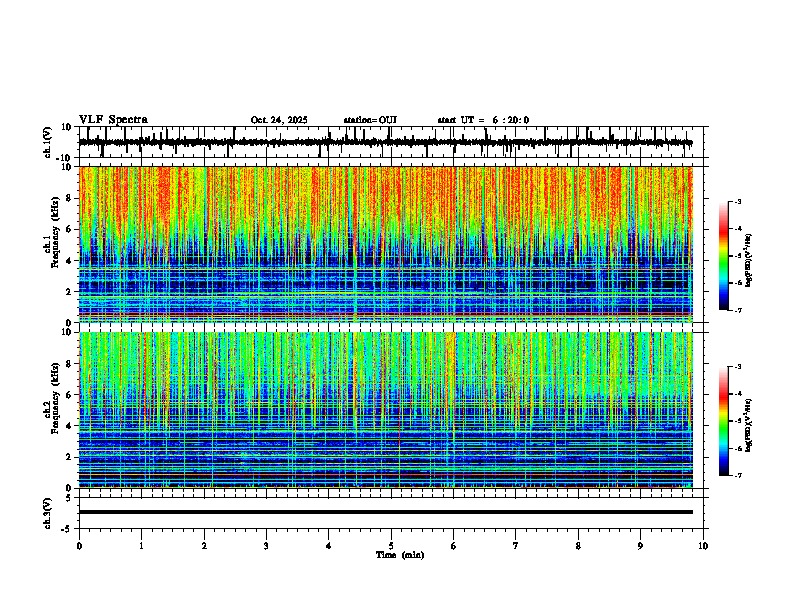Screen dimensions: 792x612
Task: Click time axis tick label "3"
Action: click(x=266, y=546)
